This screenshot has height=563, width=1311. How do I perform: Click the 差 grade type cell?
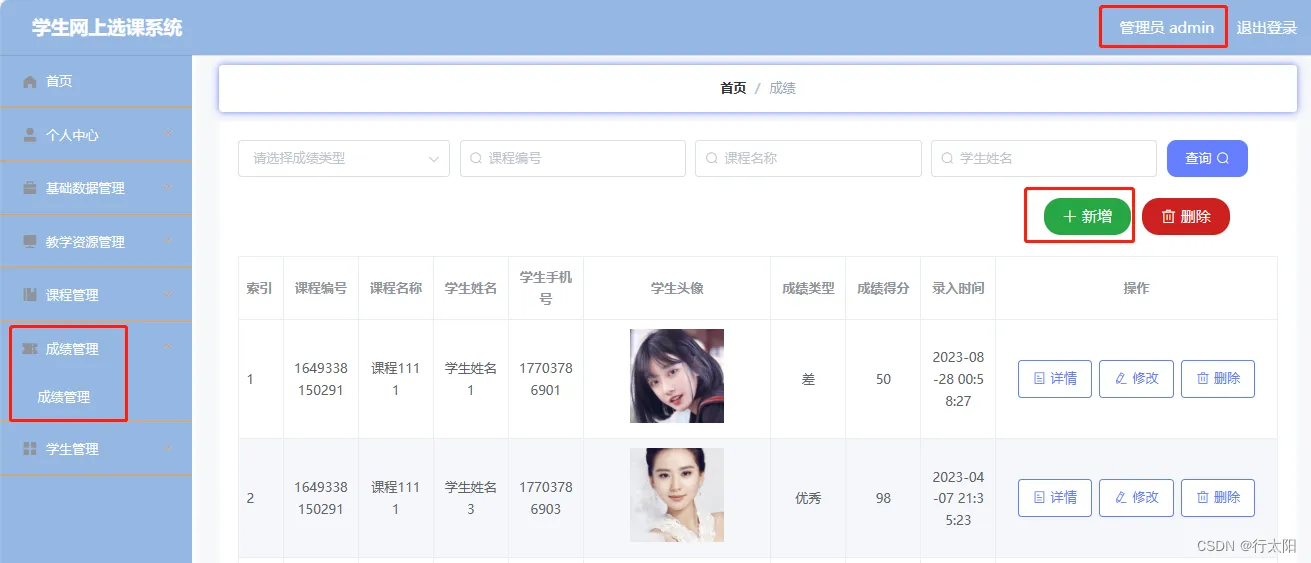coord(808,379)
